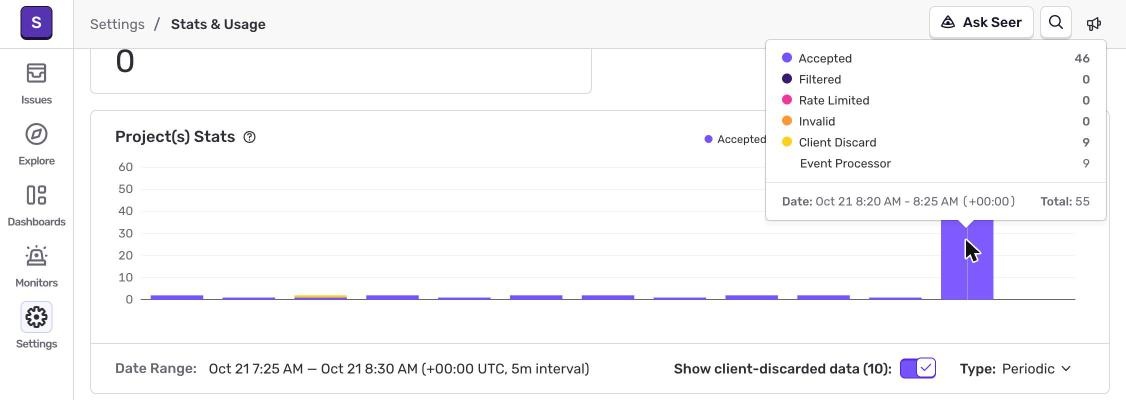Click the Rate Limited pink dot
Screen dimensions: 1126x400
click(x=787, y=100)
